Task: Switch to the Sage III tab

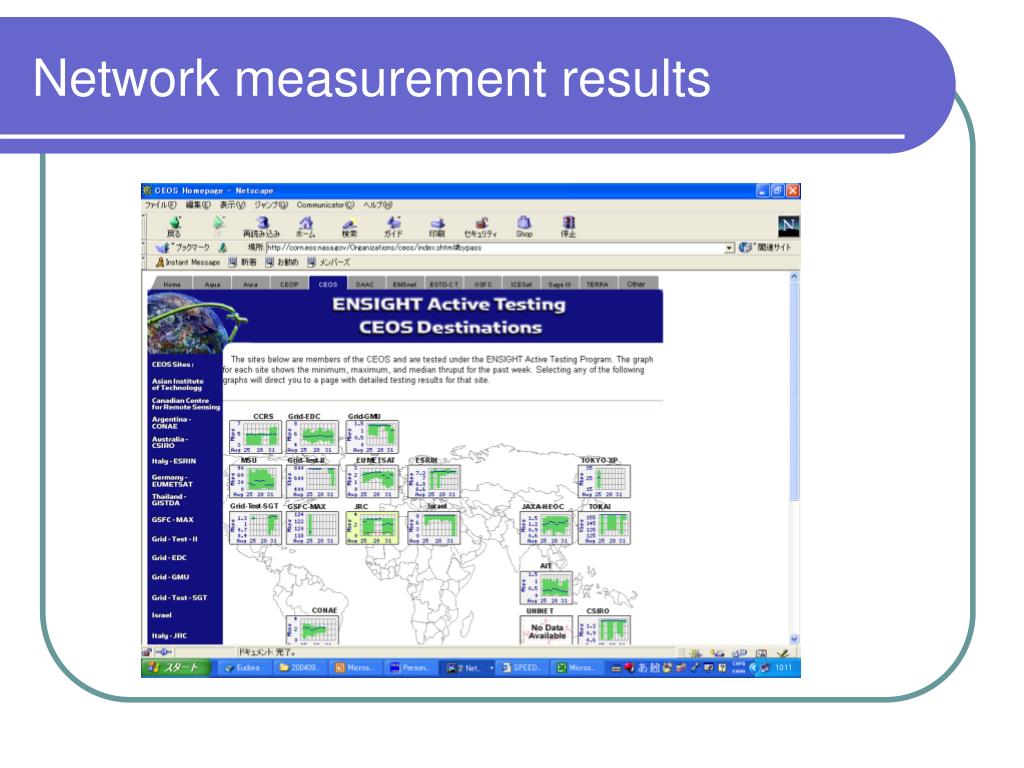Action: click(x=560, y=284)
